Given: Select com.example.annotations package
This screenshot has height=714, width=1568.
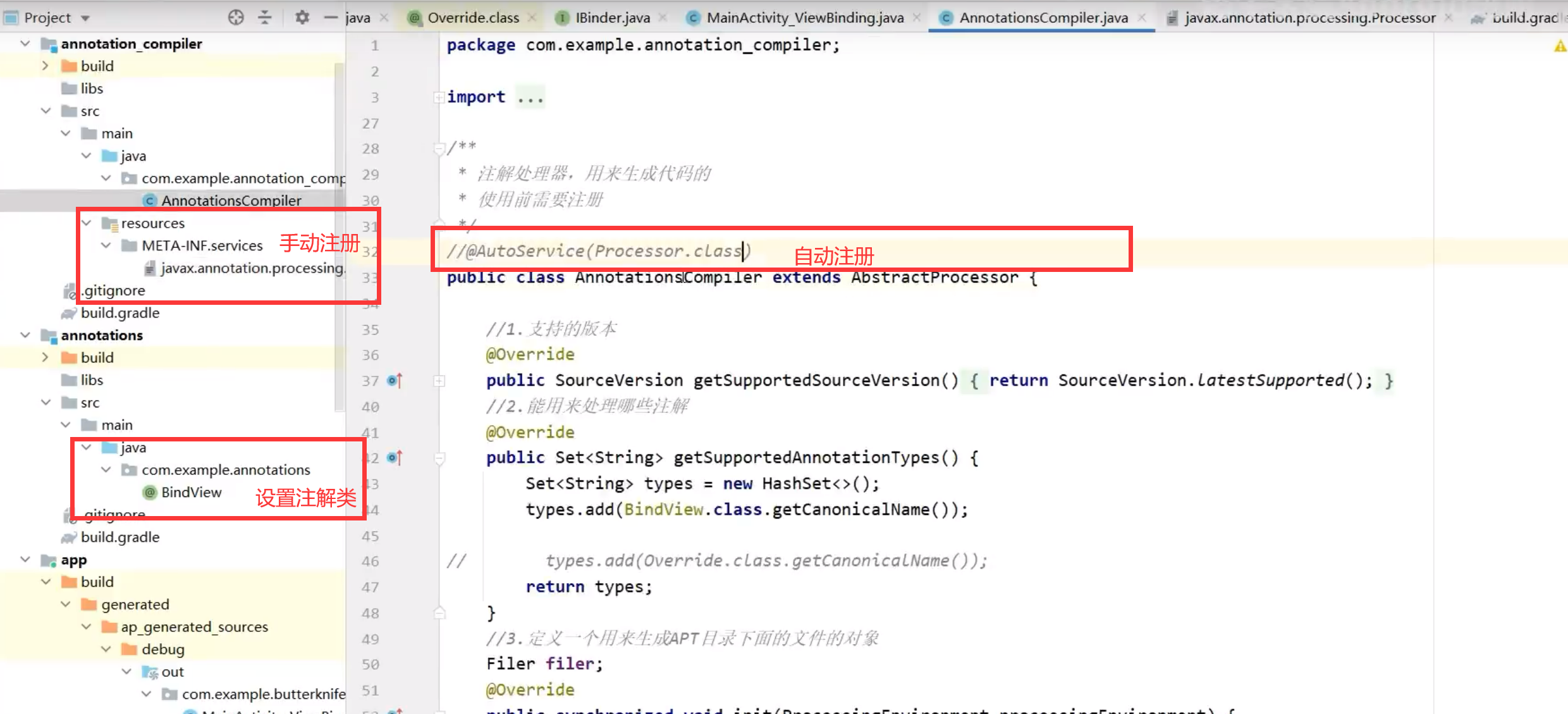Looking at the screenshot, I should [226, 470].
